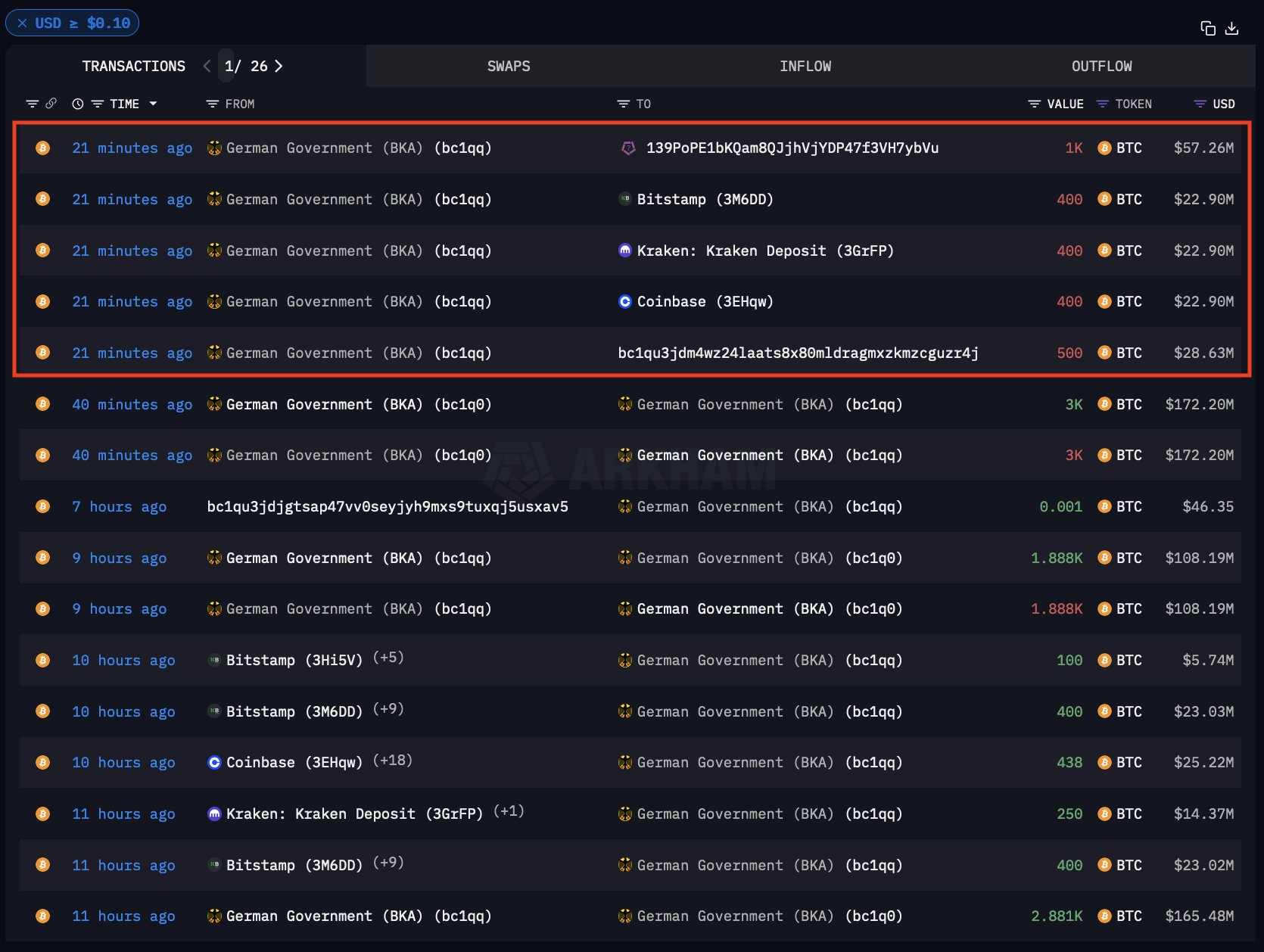Open the FROM column filter
The width and height of the screenshot is (1264, 952).
(x=213, y=104)
